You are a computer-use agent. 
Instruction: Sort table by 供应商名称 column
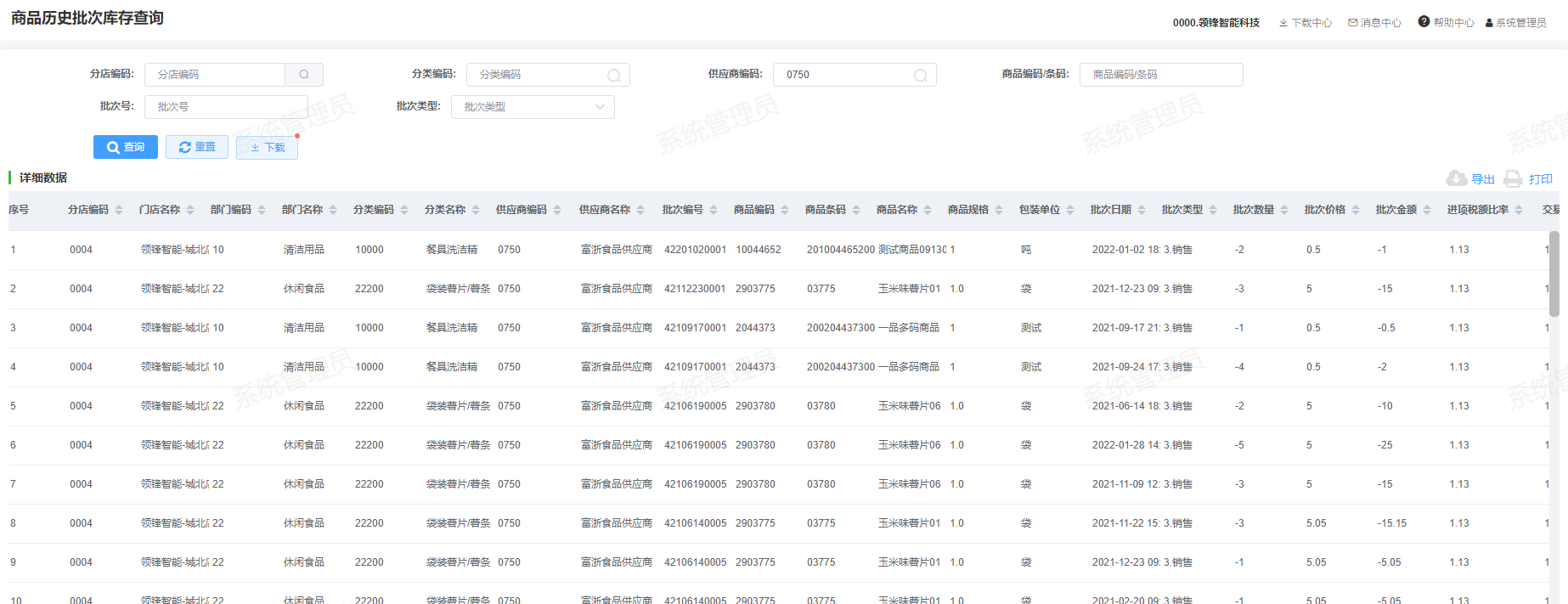tap(612, 210)
